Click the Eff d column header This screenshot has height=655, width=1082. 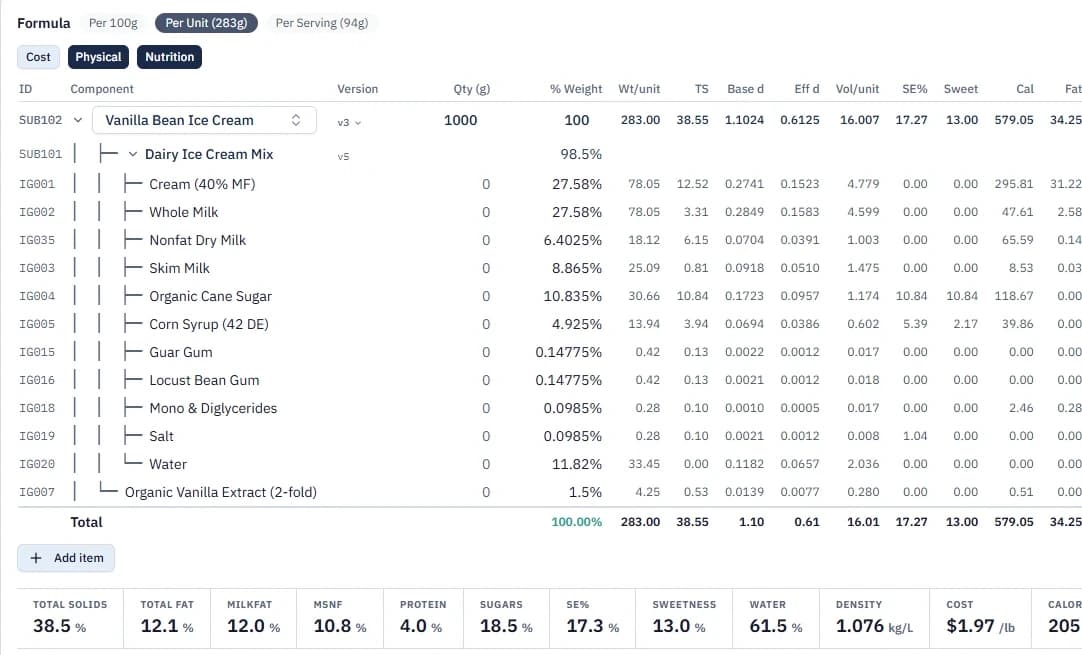coord(807,89)
